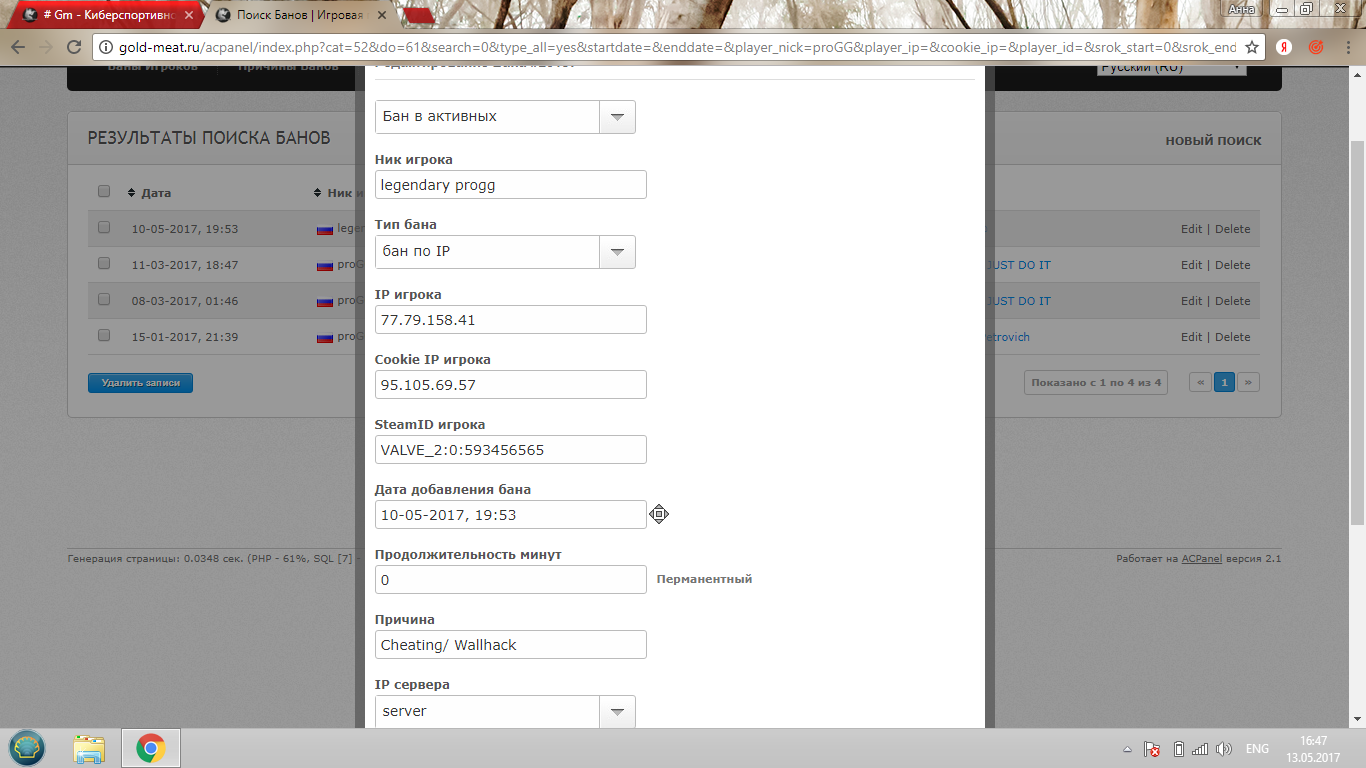Open the network signal icon
Viewport: 1366px width, 768px height.
click(1200, 749)
